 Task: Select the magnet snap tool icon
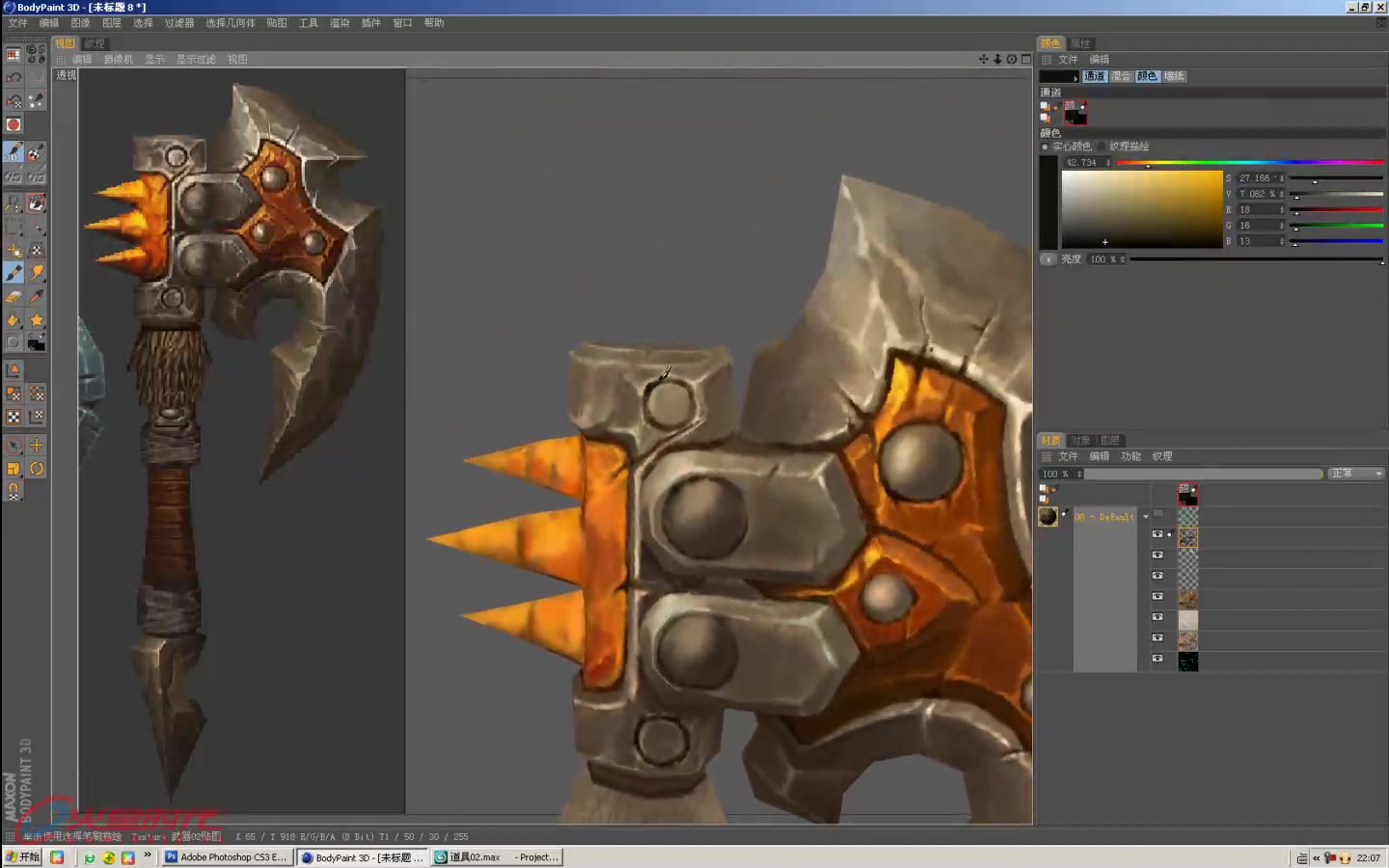14,491
